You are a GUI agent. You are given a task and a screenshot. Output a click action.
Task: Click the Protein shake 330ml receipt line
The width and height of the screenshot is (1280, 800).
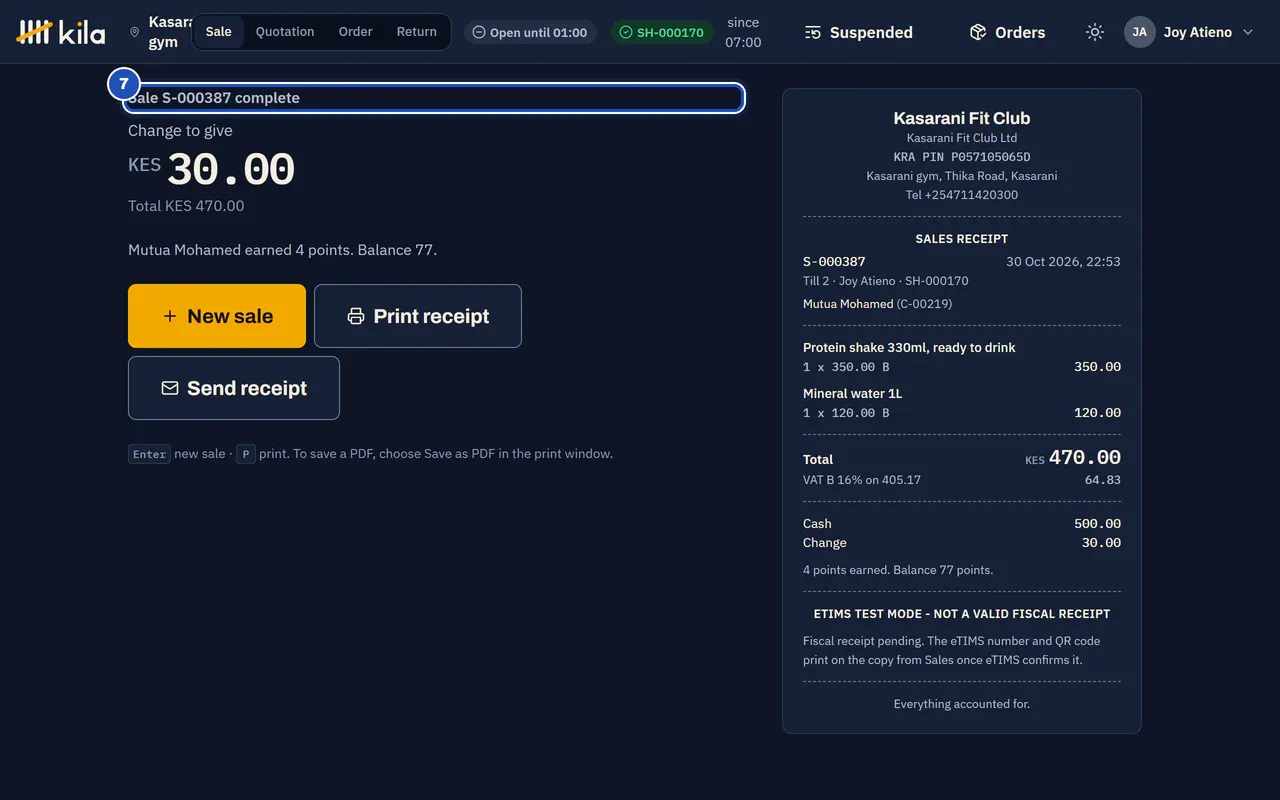coord(962,357)
